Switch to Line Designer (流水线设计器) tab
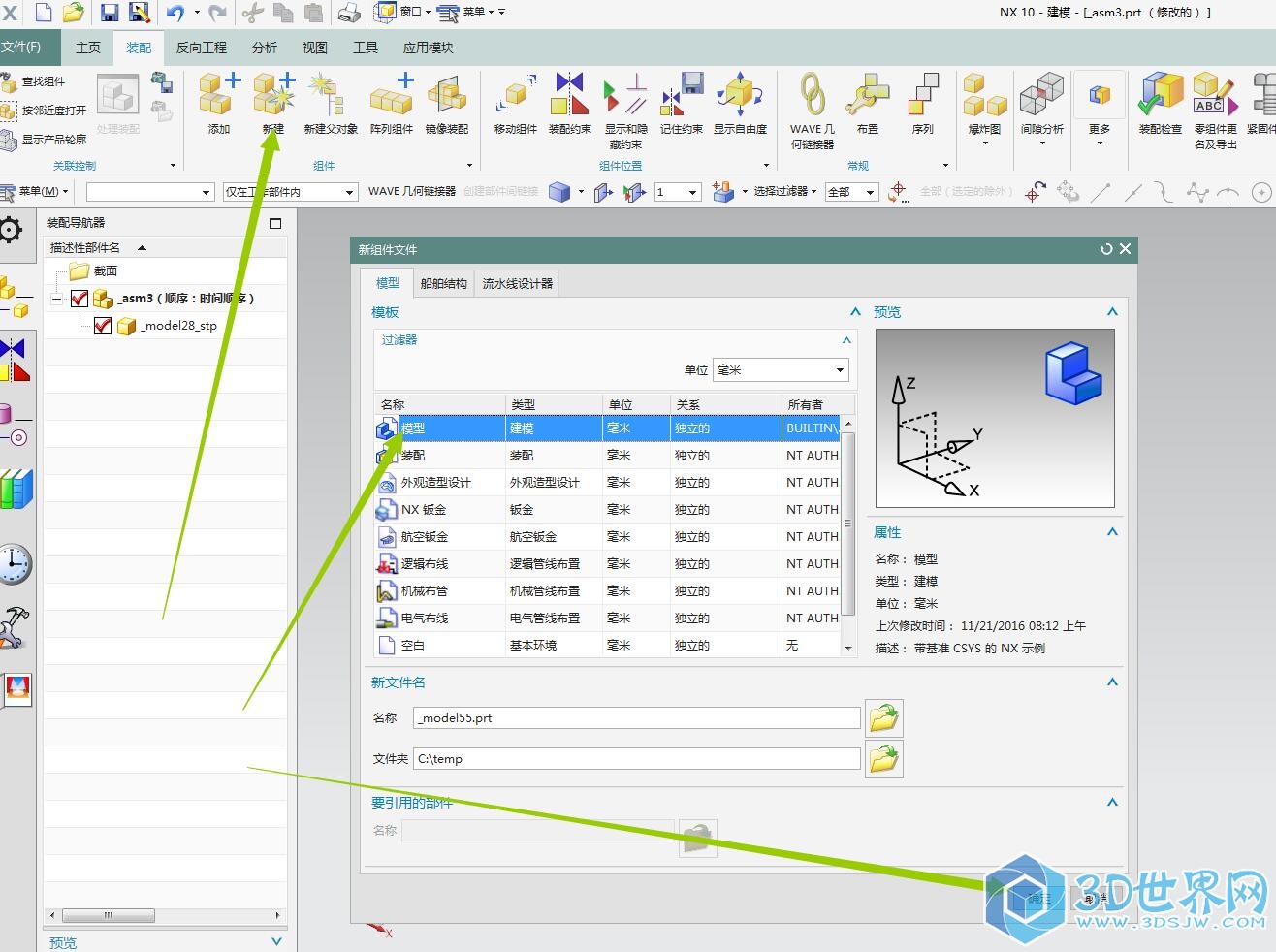This screenshot has width=1276, height=952. tap(518, 283)
